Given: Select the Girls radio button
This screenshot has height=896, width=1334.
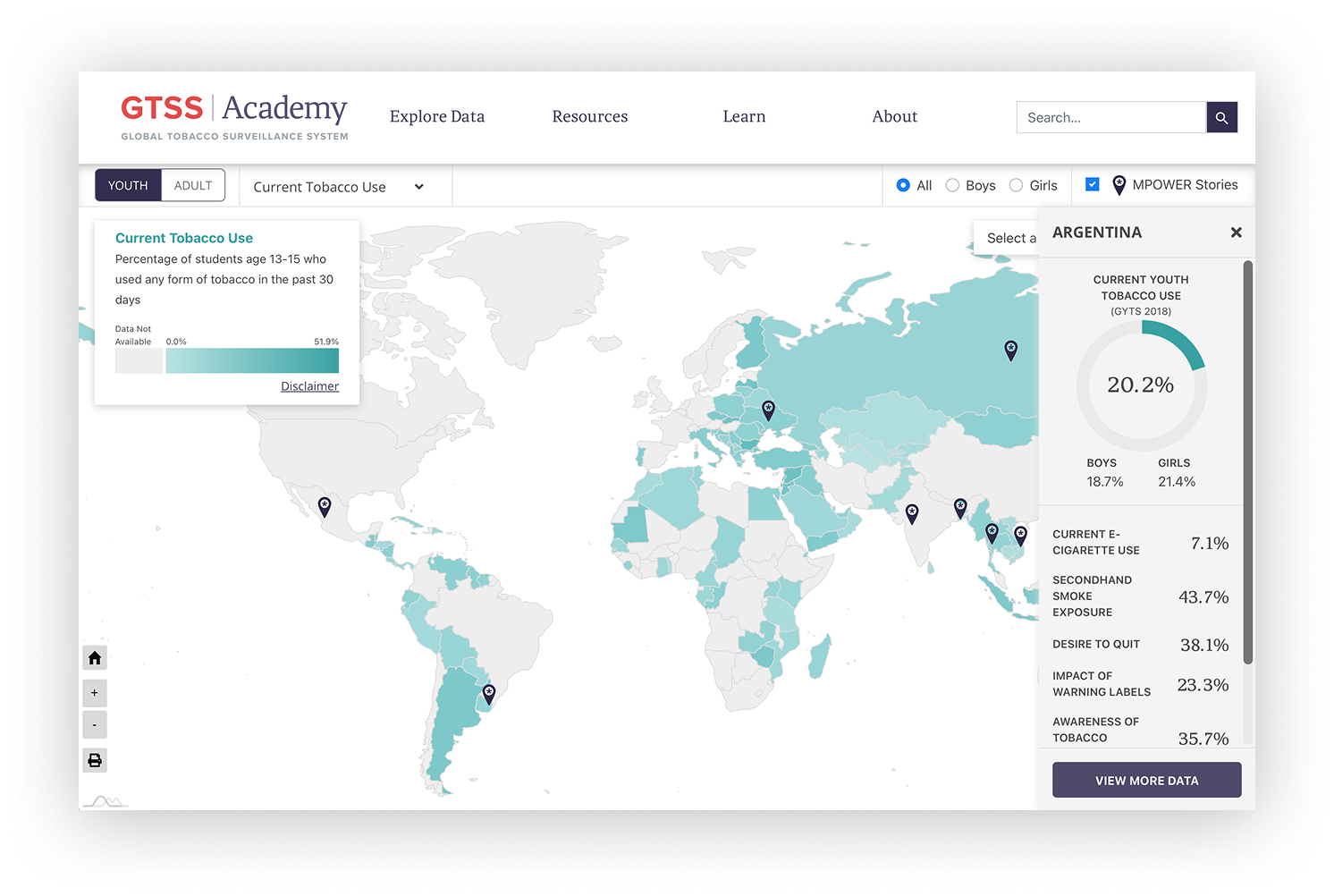Looking at the screenshot, I should click(x=1016, y=185).
